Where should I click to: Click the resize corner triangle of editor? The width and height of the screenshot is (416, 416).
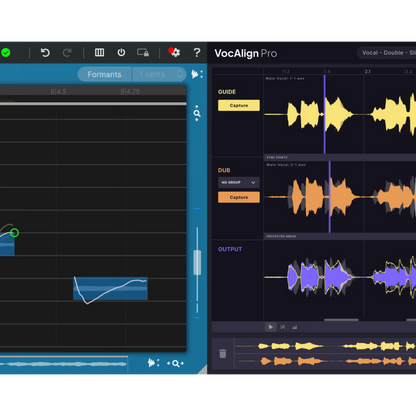(x=203, y=370)
